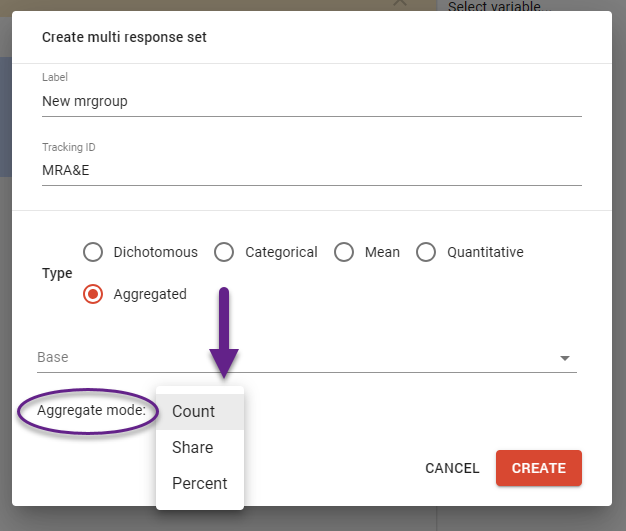Select Share in the aggregate mode list
This screenshot has width=626, height=531.
pyautogui.click(x=193, y=447)
